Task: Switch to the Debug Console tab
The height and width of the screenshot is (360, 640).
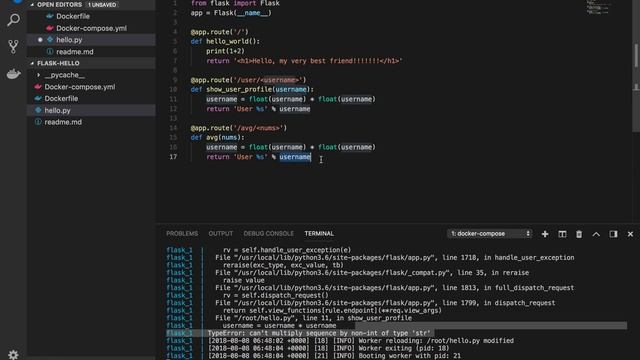Action: pyautogui.click(x=269, y=233)
